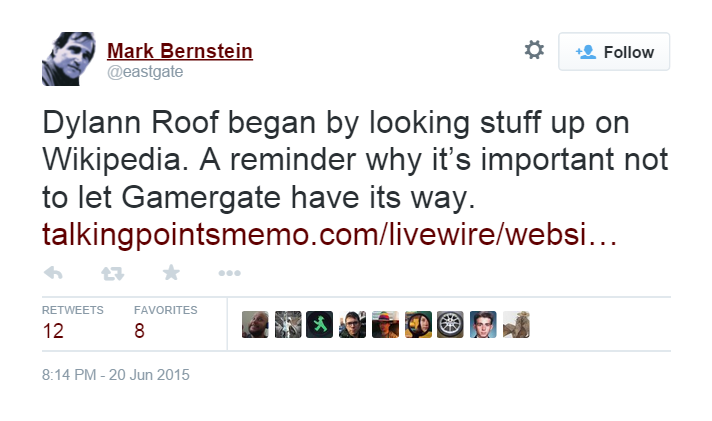Open the avatar with glasses and dark hair
This screenshot has width=712, height=421.
352,324
